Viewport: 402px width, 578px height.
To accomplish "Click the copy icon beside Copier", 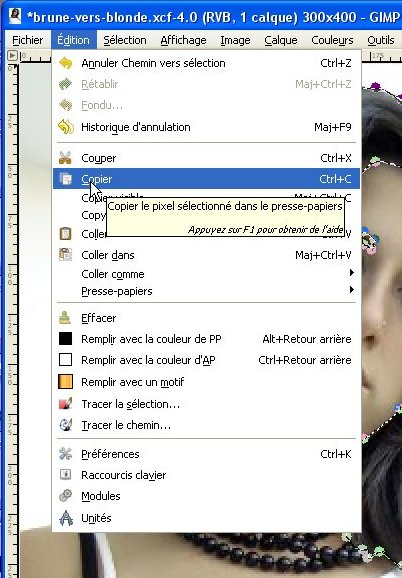I will click(x=66, y=179).
